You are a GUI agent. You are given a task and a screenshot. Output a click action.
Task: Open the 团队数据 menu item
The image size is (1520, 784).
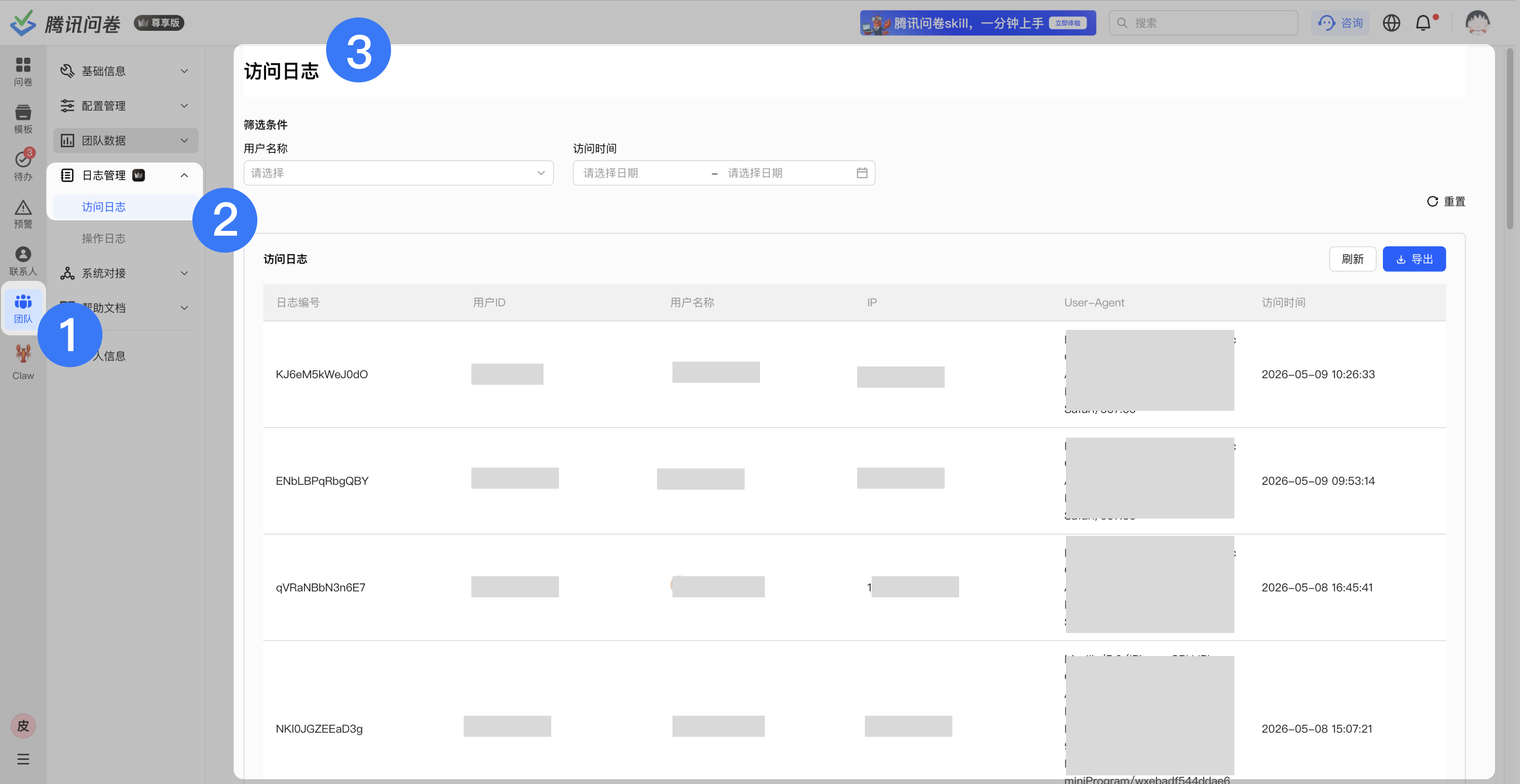pyautogui.click(x=125, y=140)
